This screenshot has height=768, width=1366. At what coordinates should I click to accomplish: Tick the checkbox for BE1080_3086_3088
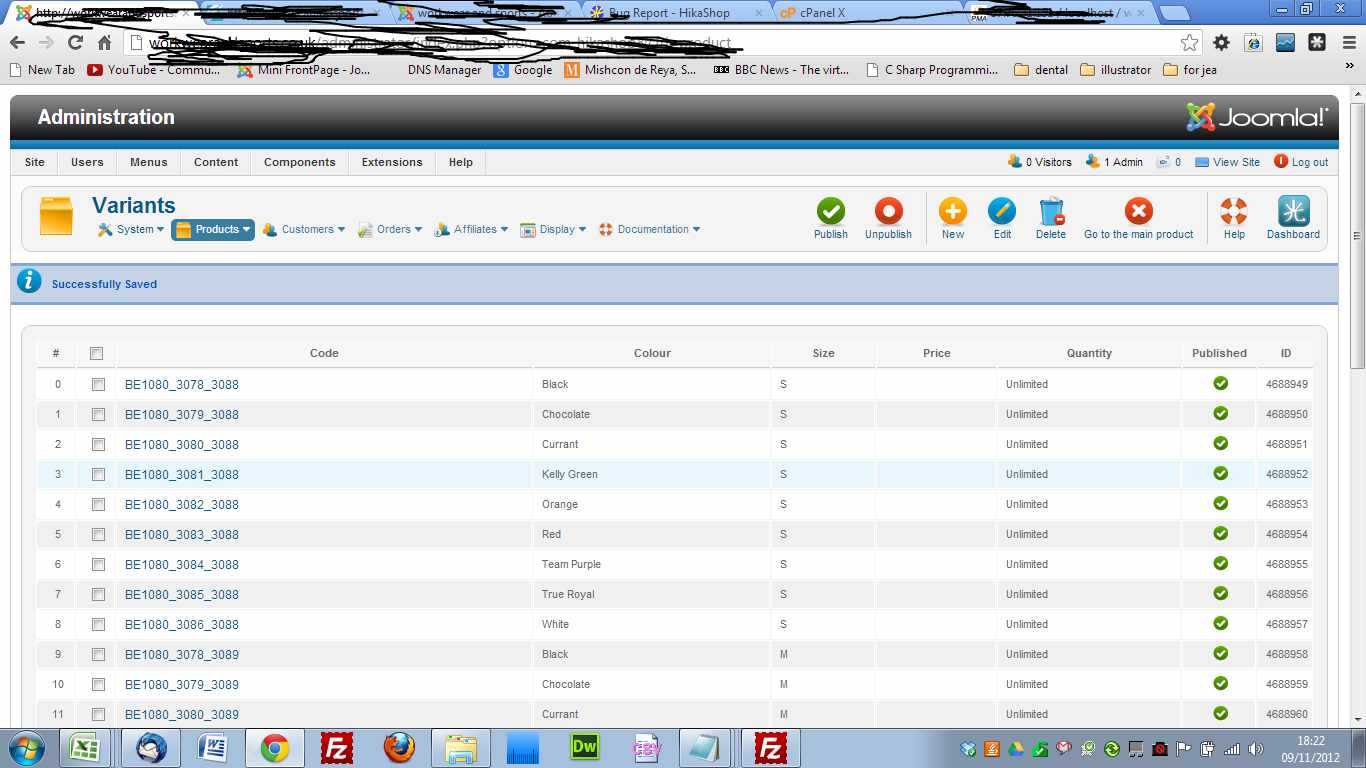98,624
